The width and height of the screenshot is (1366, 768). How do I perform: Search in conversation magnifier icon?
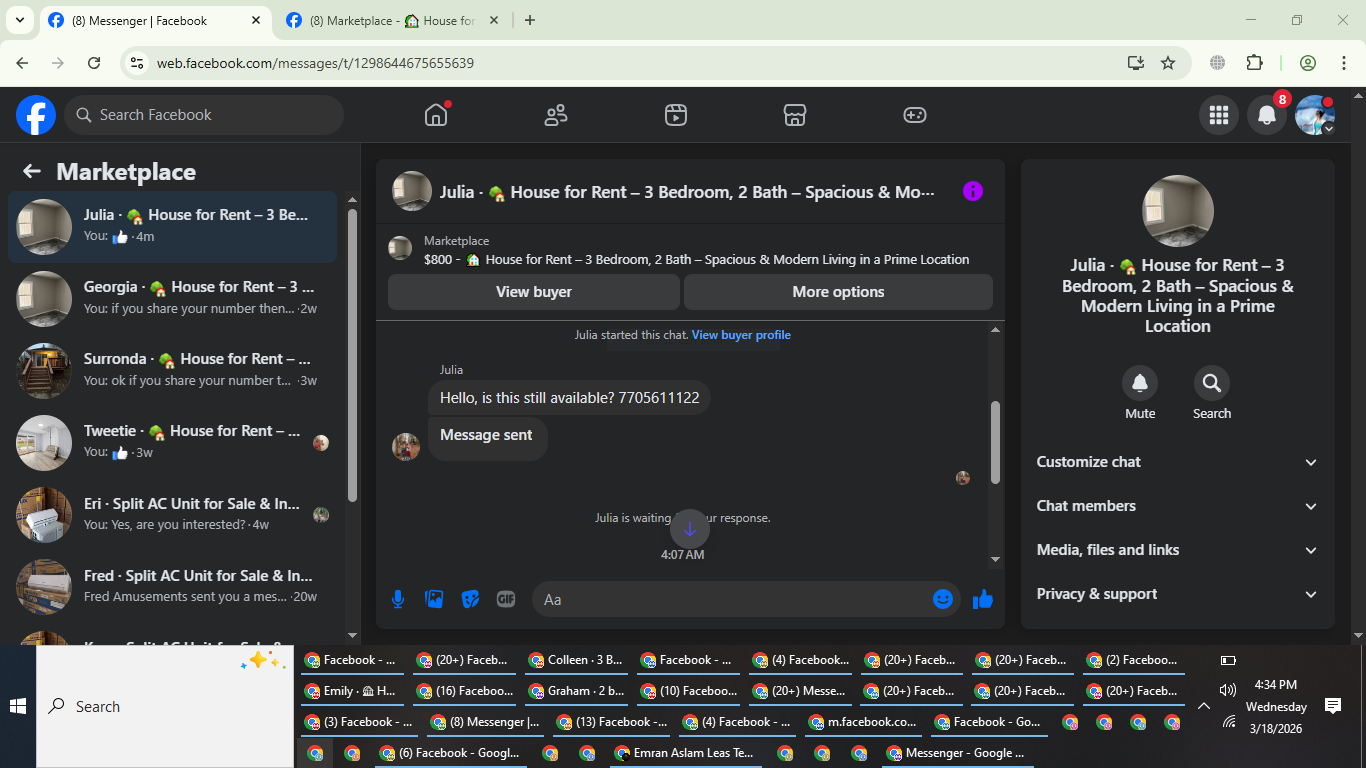[x=1212, y=383]
